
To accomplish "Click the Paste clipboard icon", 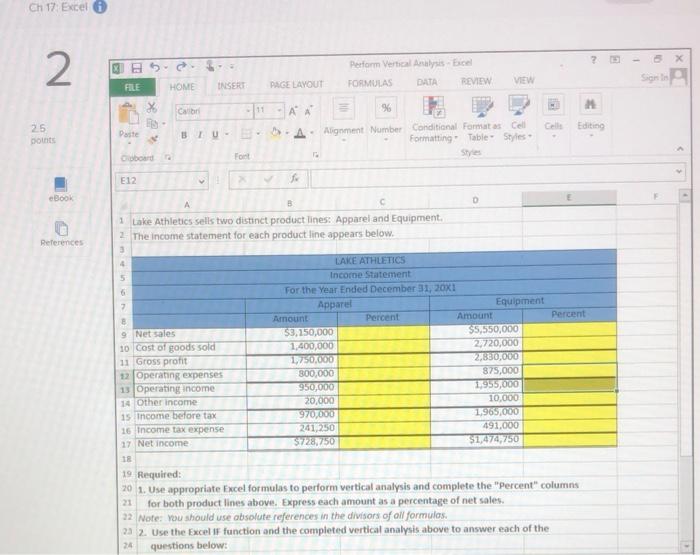I will [x=129, y=113].
